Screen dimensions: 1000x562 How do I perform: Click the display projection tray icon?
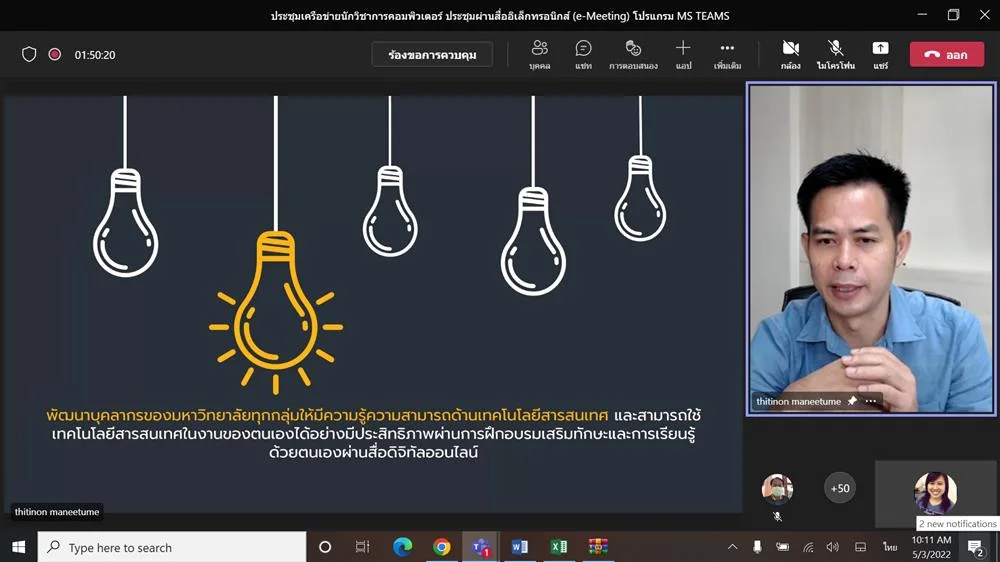click(860, 547)
